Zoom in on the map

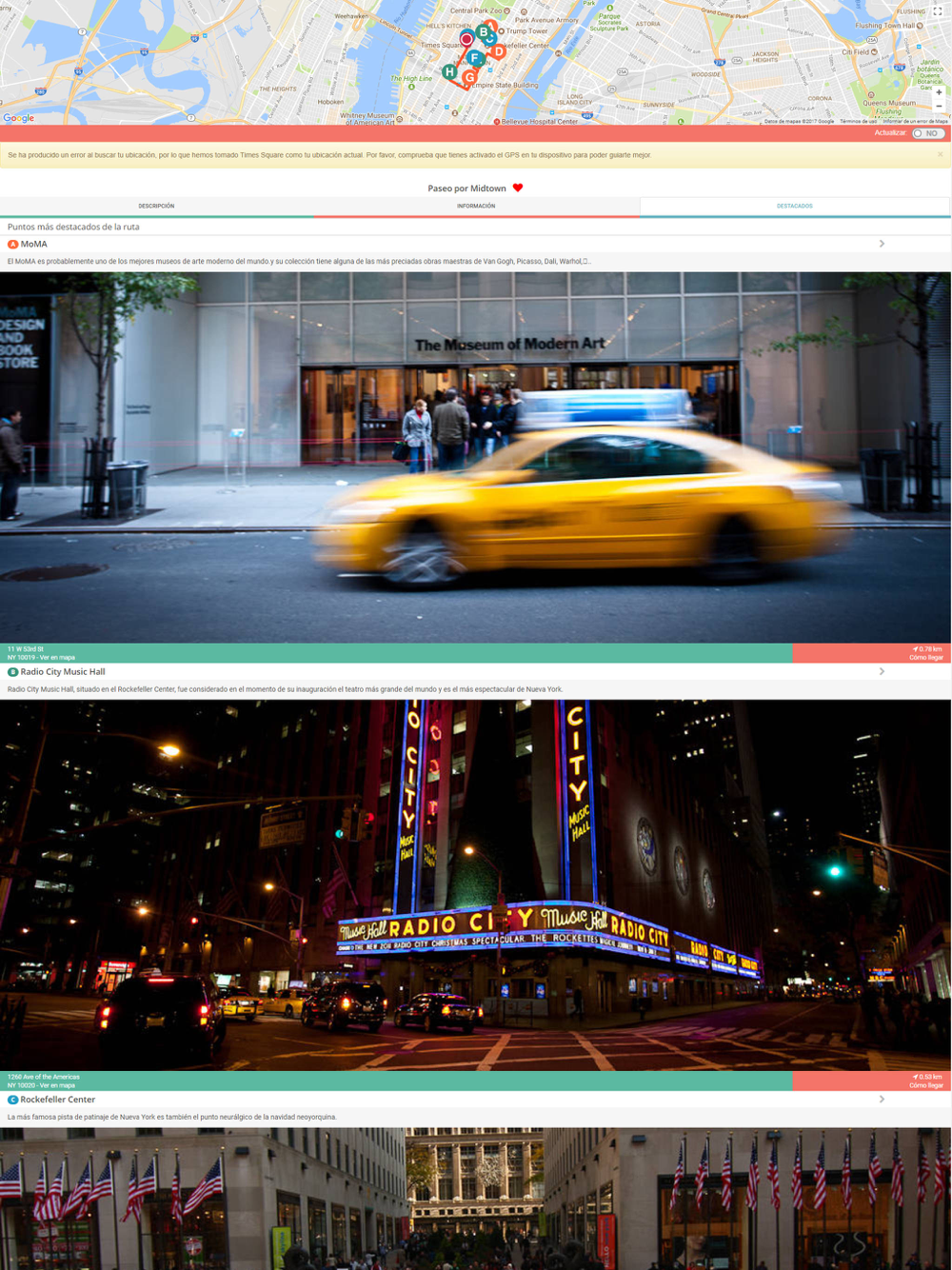tap(939, 93)
